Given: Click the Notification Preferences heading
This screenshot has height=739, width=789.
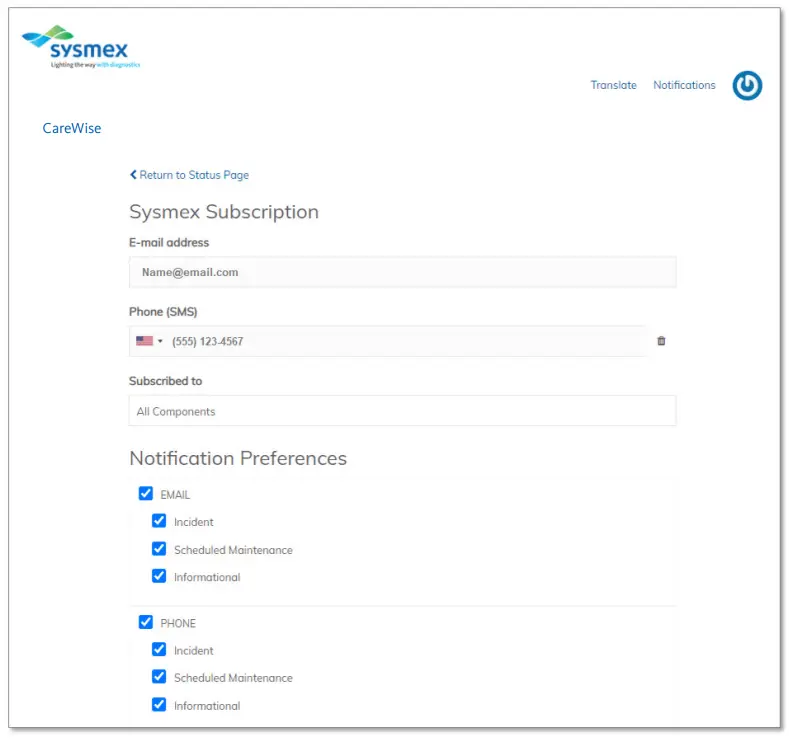Looking at the screenshot, I should tap(238, 458).
